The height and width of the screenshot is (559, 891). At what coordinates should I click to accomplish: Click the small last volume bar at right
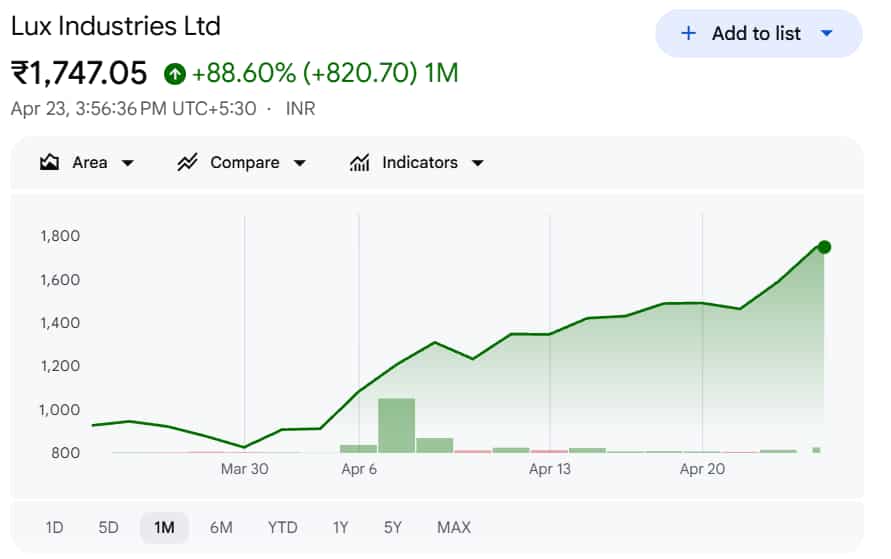(x=817, y=450)
